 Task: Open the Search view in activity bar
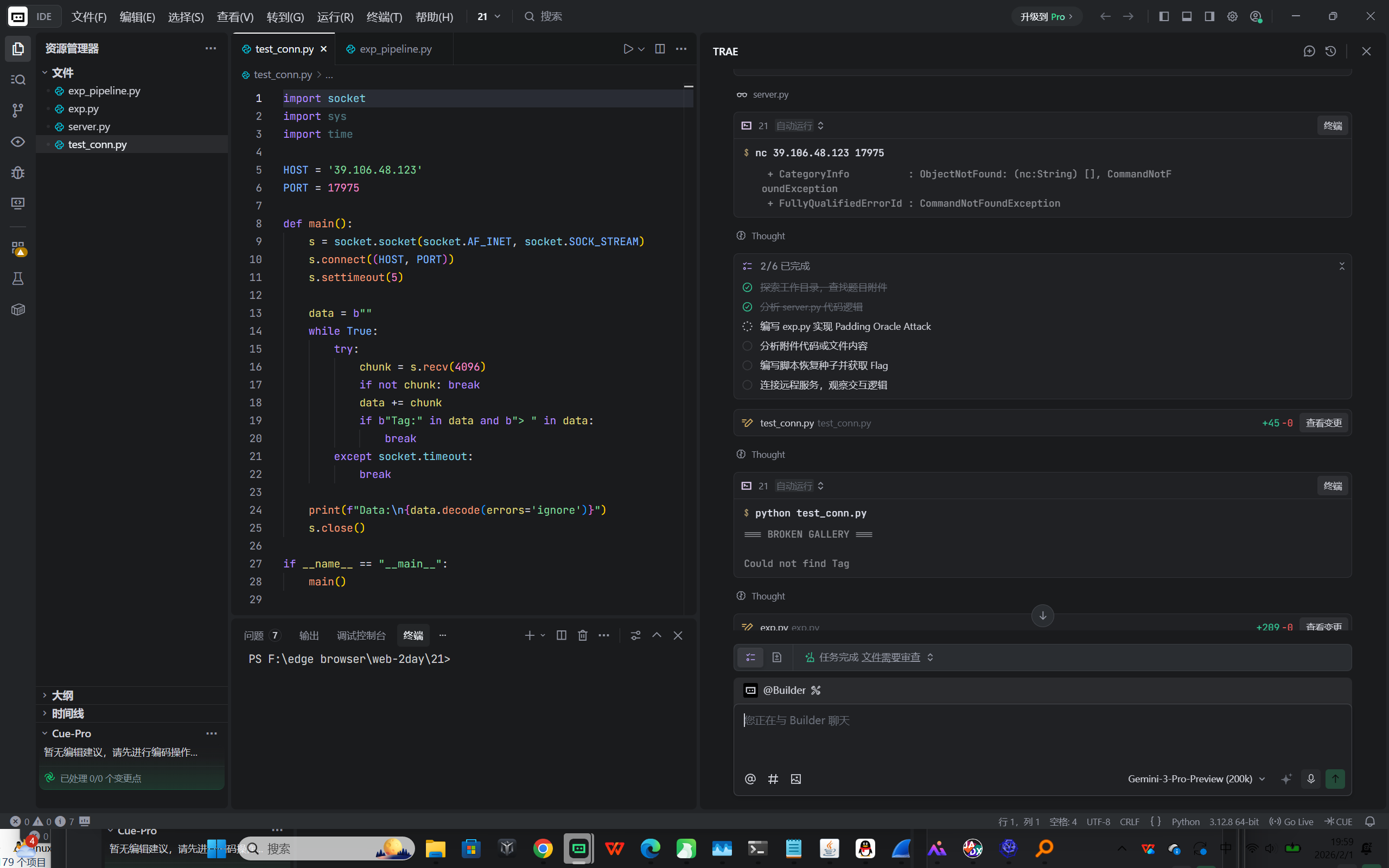(x=18, y=79)
